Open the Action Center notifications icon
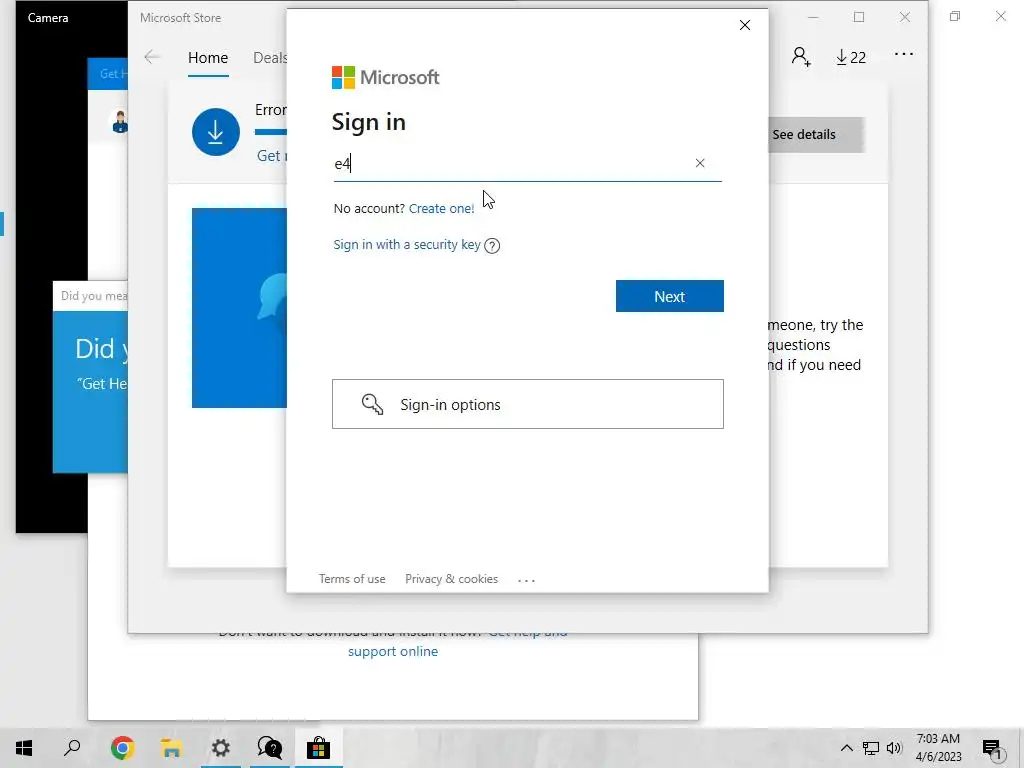Screen dimensions: 1024x768 991,748
